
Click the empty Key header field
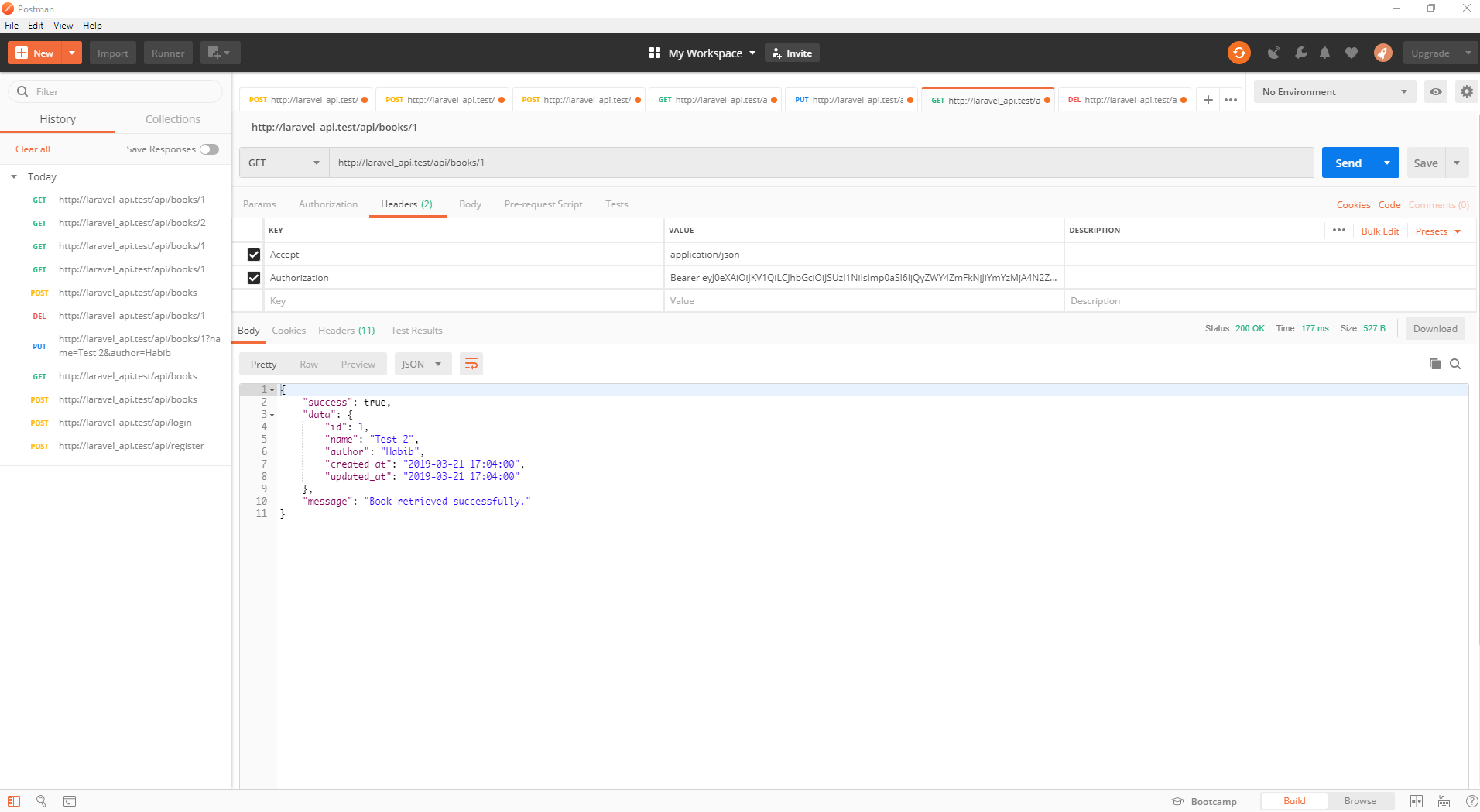tap(464, 301)
